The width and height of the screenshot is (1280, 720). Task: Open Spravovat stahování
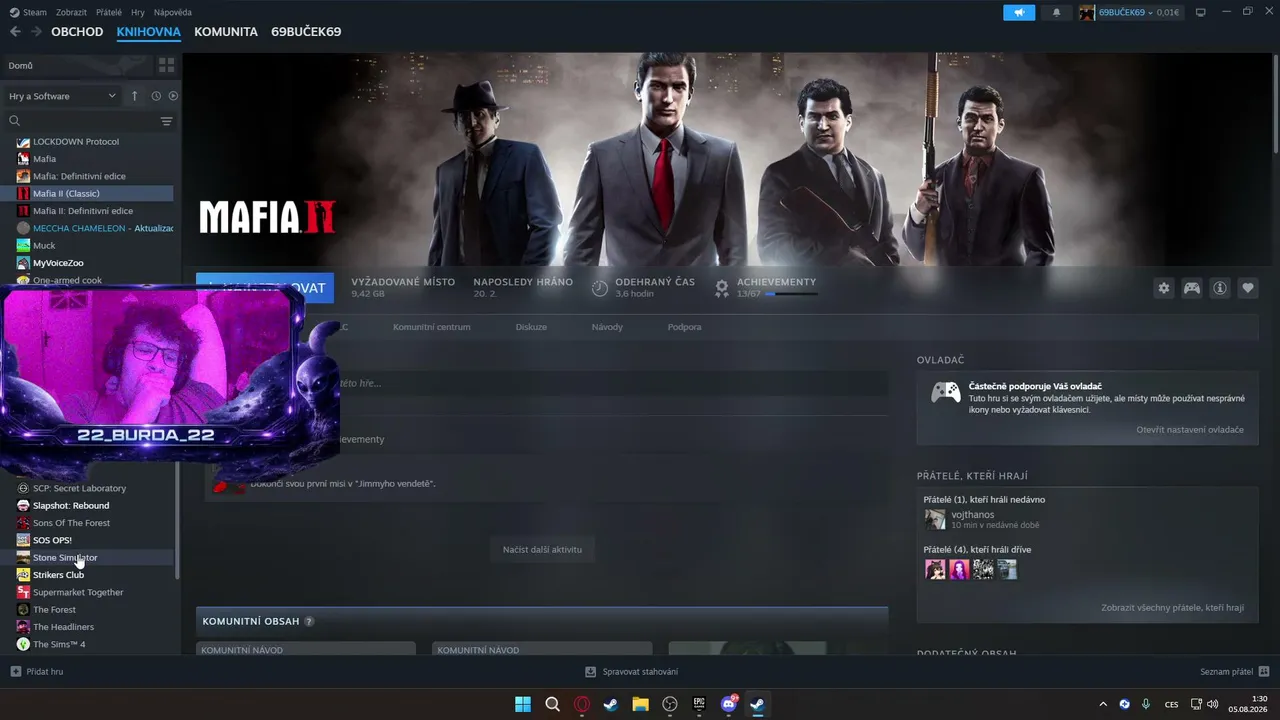tap(632, 672)
